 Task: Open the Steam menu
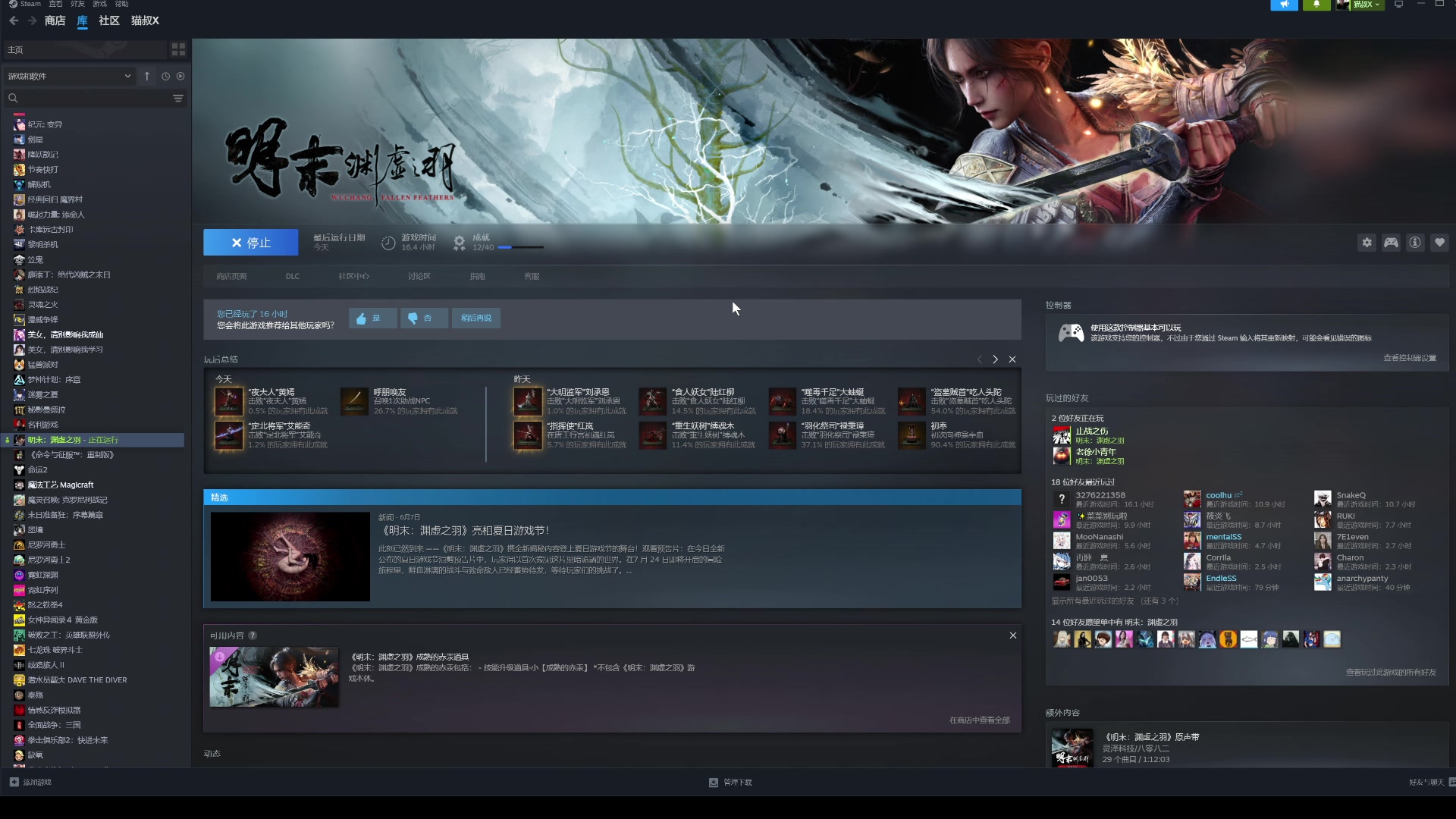[25, 4]
